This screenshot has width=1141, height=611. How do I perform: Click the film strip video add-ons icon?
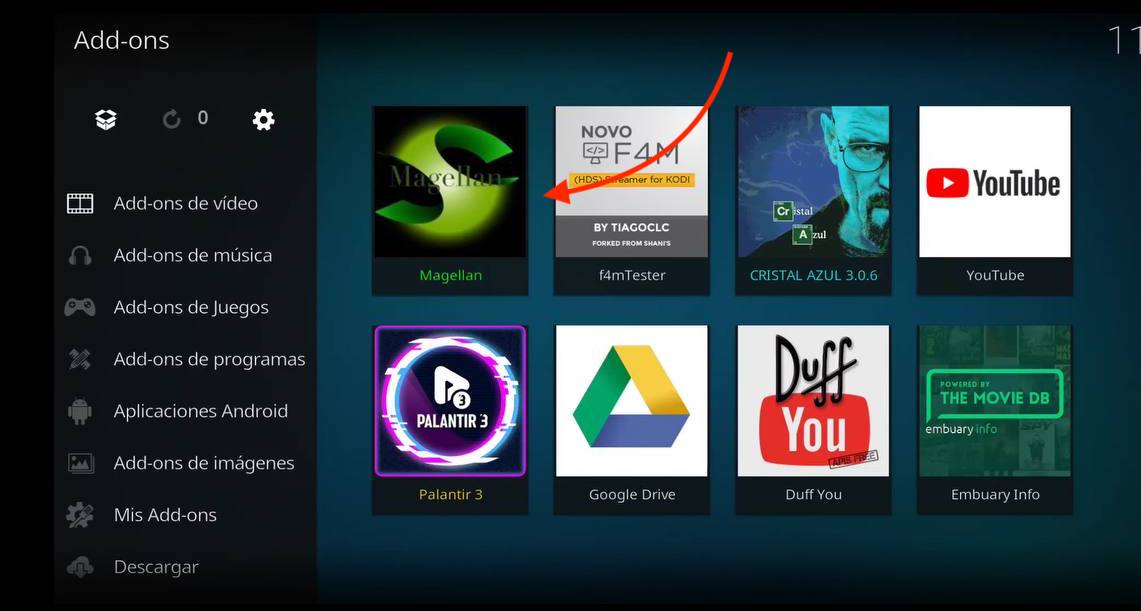point(80,203)
